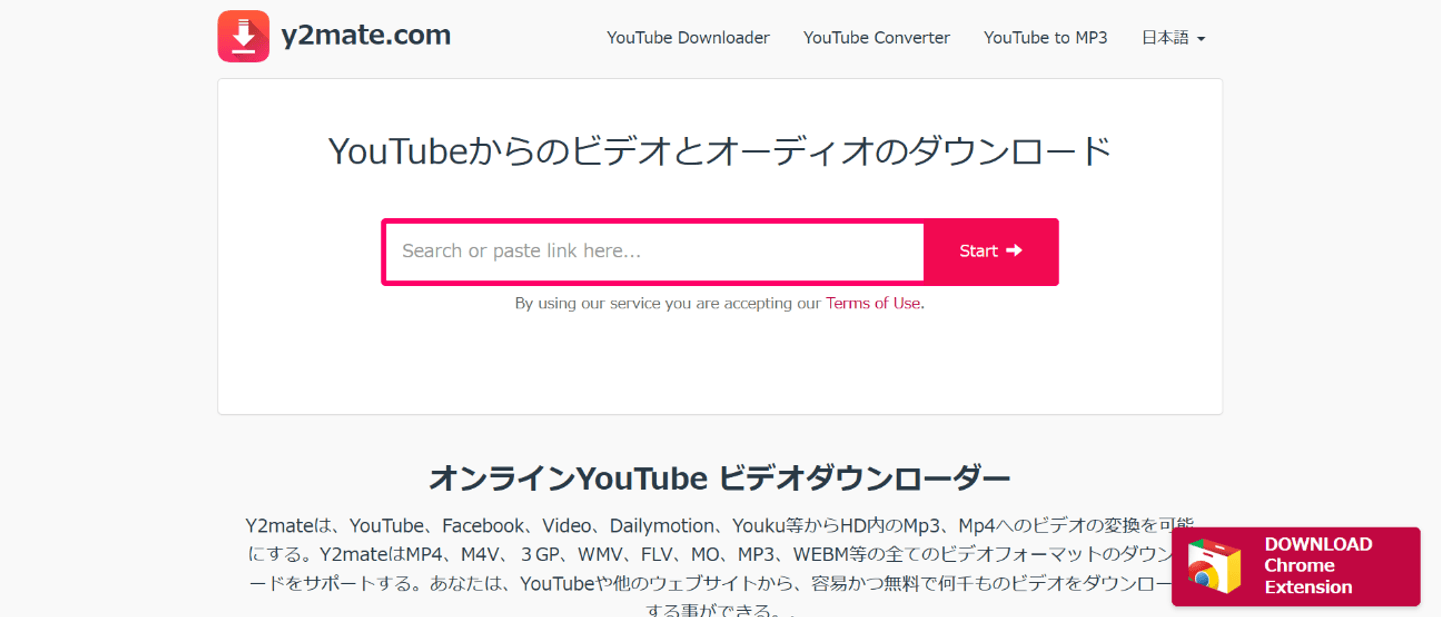Click the heading 'YouTubeからのビデオとオーディオのダウンロード'

point(720,152)
